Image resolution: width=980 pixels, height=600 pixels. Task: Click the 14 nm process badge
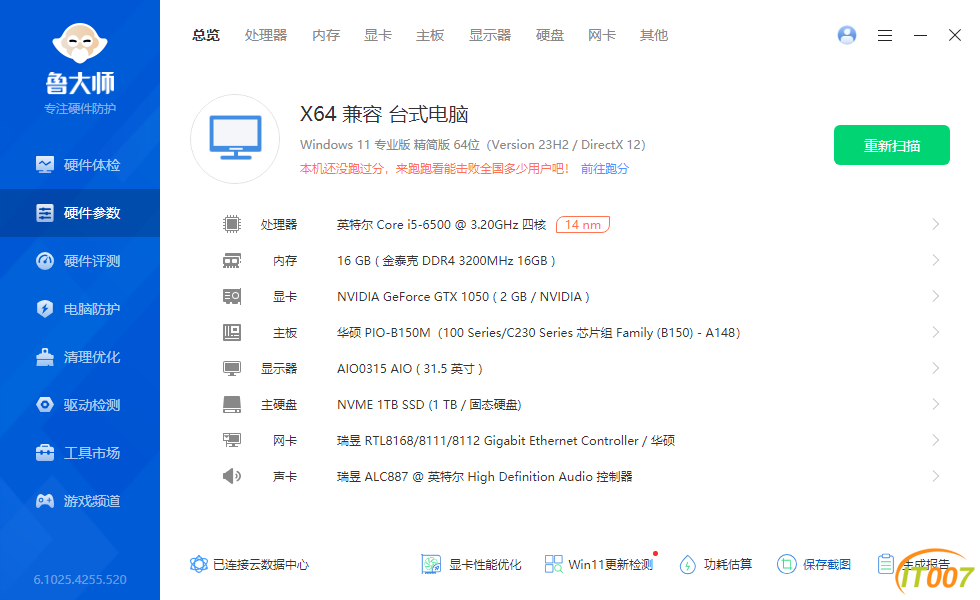582,224
